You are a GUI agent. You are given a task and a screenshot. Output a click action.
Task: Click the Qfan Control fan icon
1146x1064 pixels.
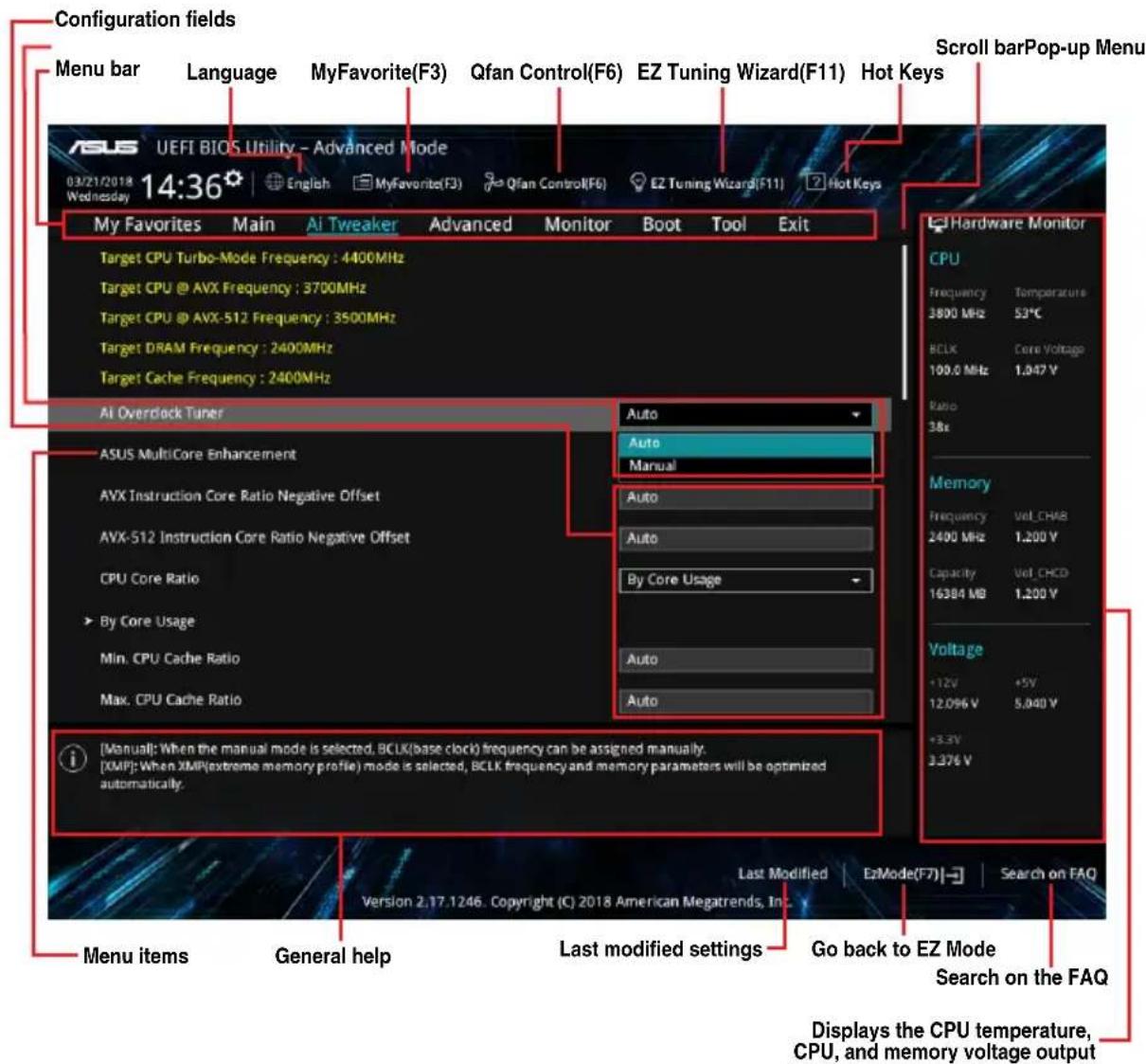492,183
